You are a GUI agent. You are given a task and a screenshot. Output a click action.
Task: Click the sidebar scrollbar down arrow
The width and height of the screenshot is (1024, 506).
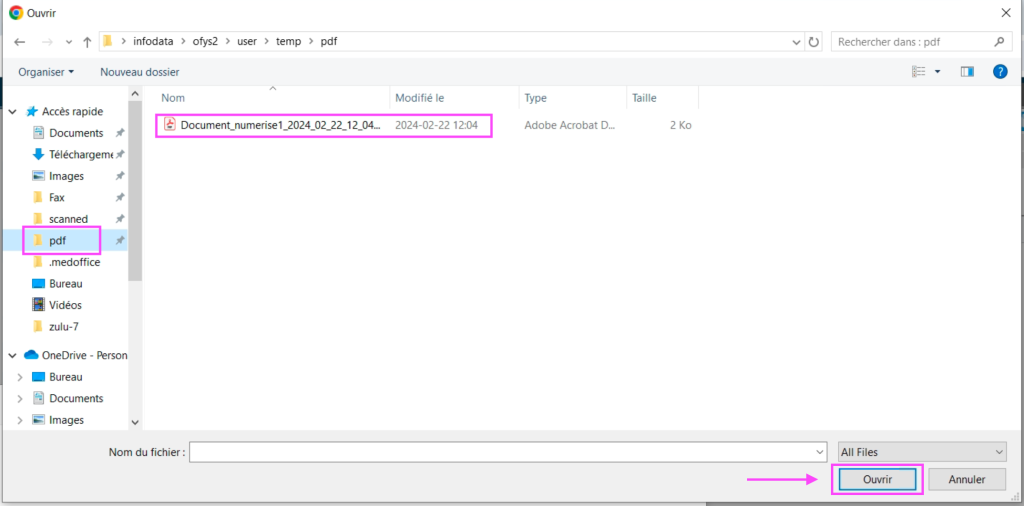(135, 422)
